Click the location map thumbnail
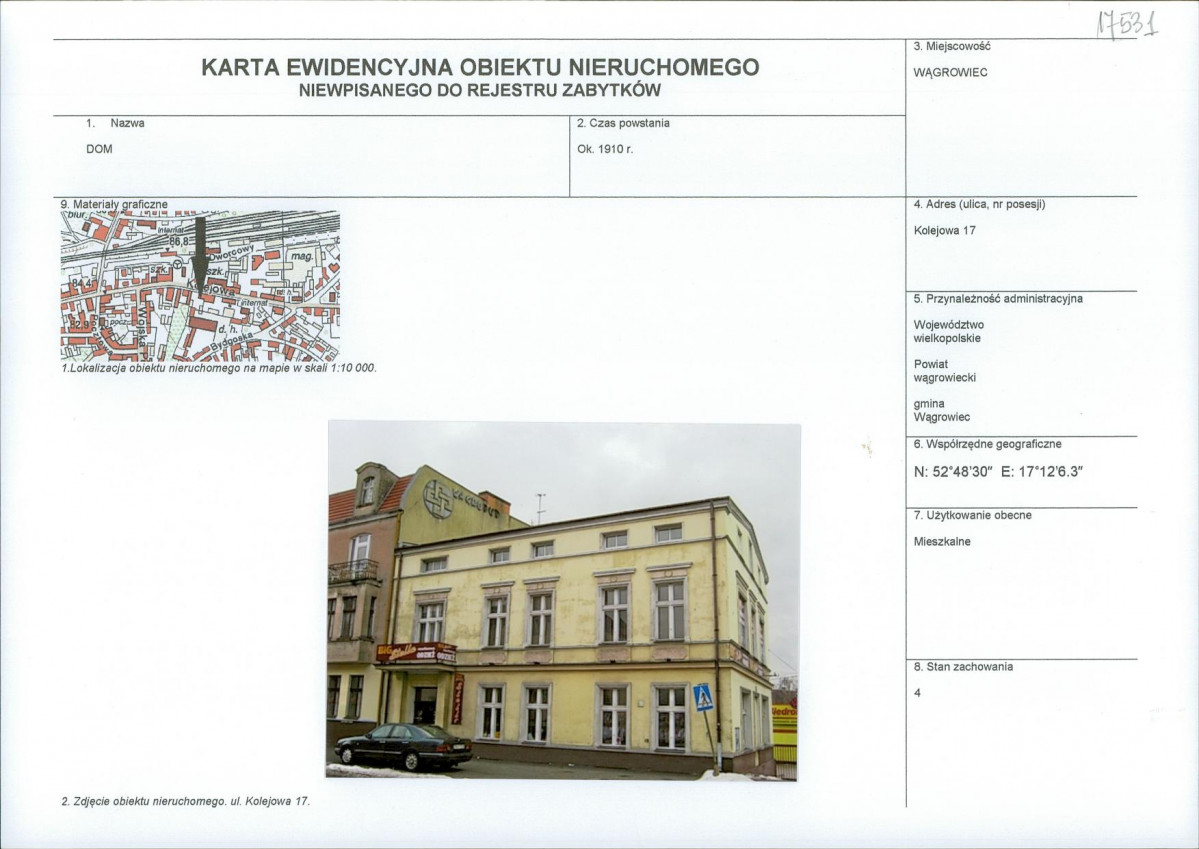This screenshot has width=1199, height=849. point(200,286)
